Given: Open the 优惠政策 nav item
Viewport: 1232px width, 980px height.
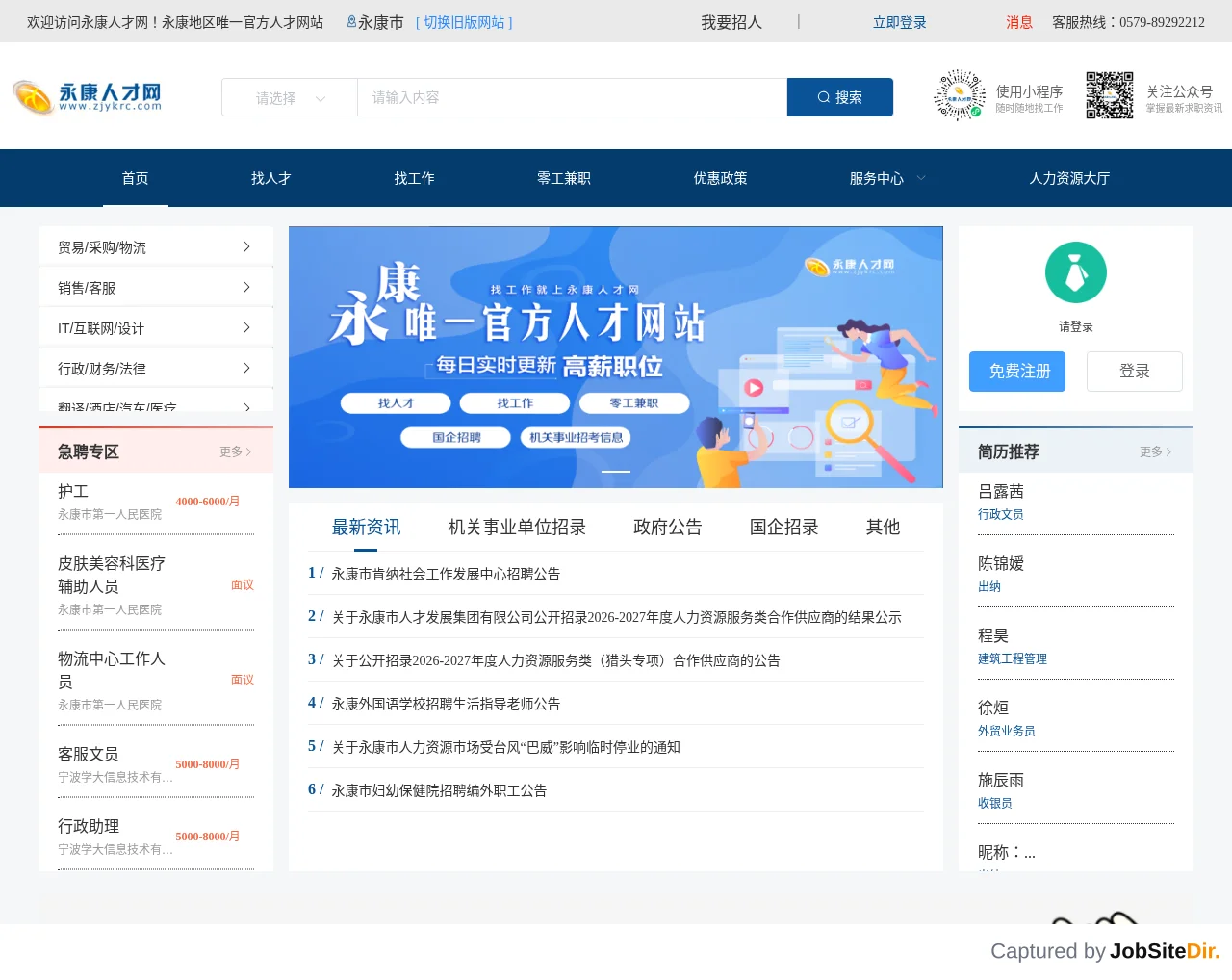Looking at the screenshot, I should point(720,178).
